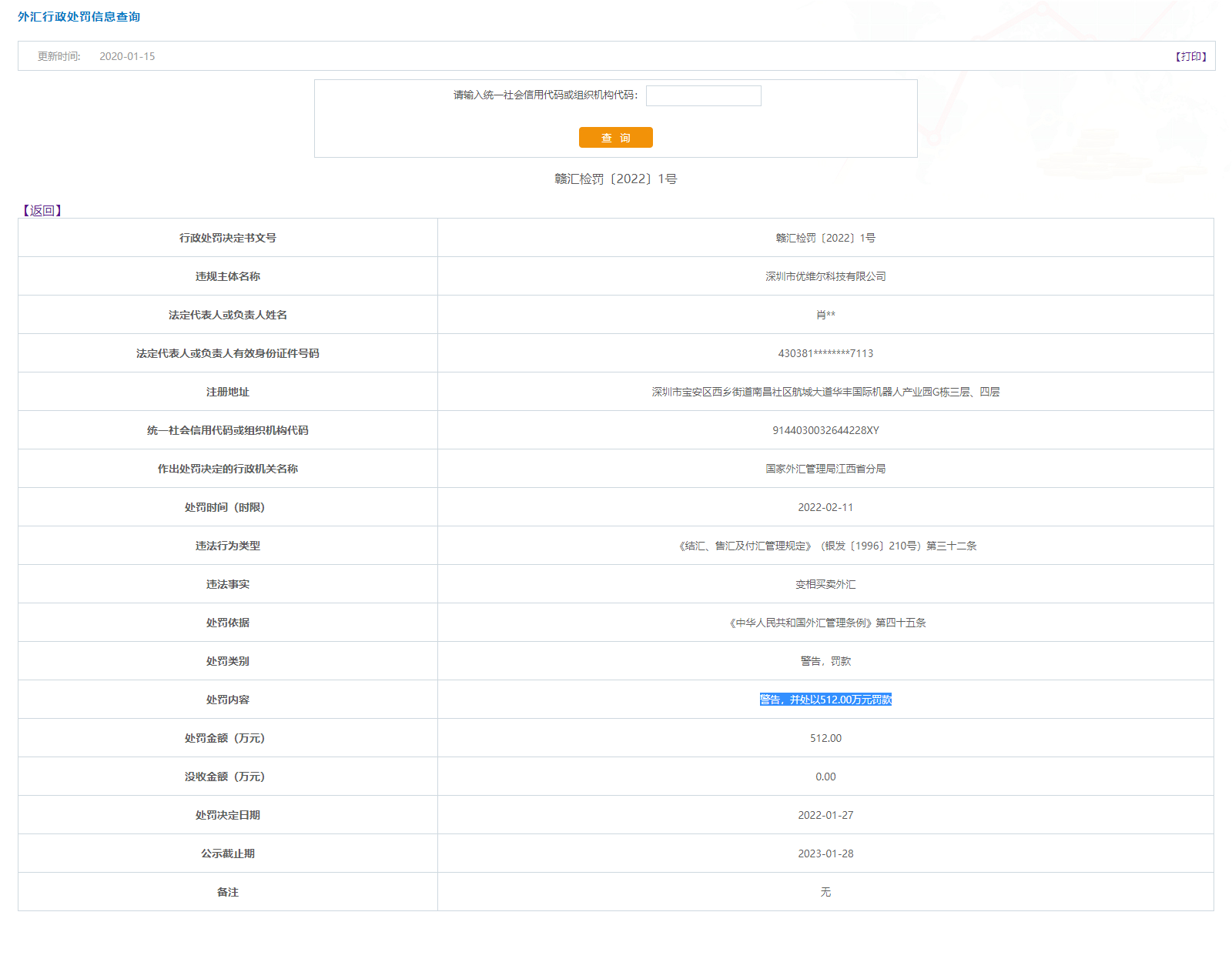Click label 法定代表人或负责人姓名
Screen dimensions: 1232x962
[228, 315]
